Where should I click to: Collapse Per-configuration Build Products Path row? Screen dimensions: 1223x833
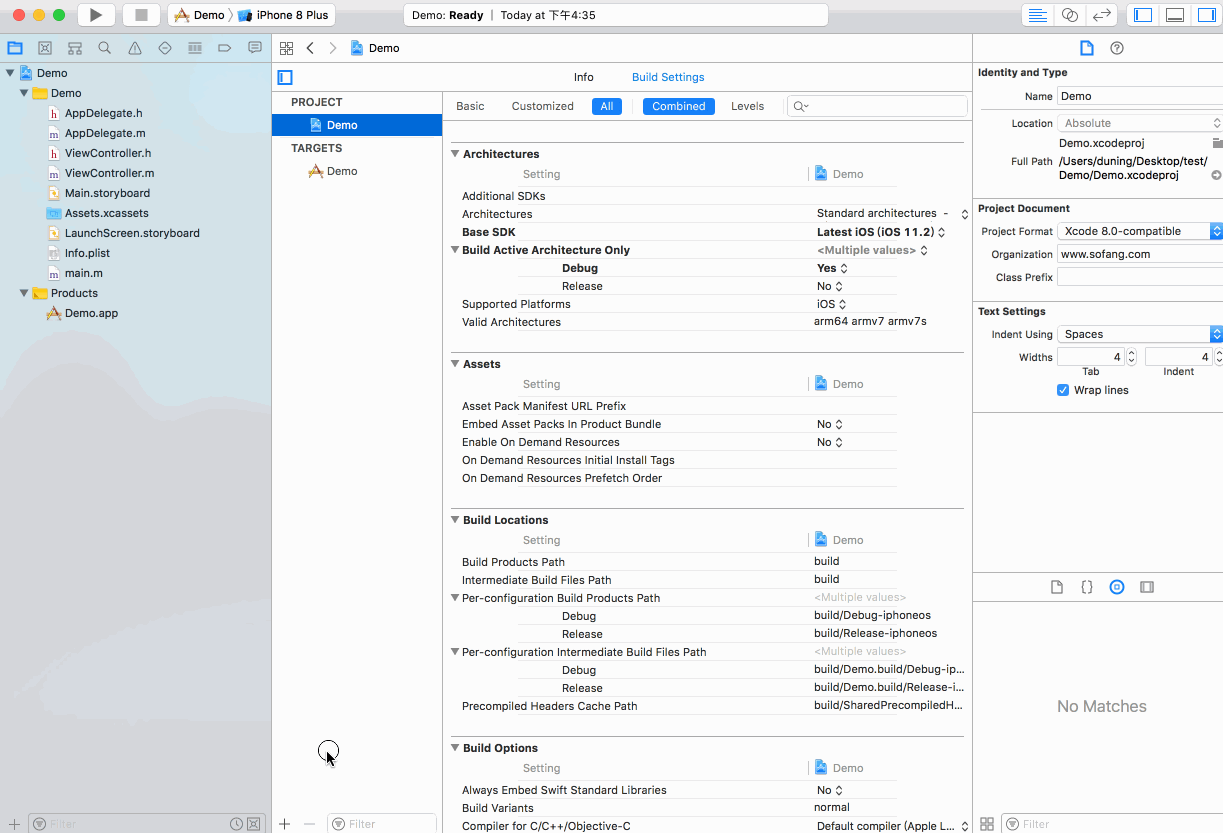pyautogui.click(x=455, y=598)
